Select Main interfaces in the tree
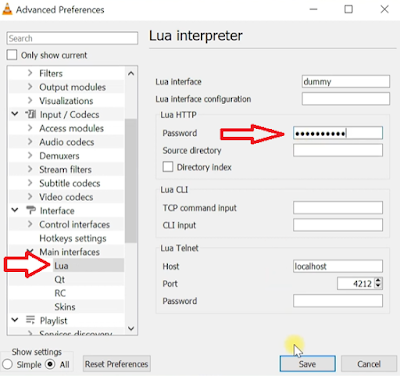This screenshot has height=376, width=400. 69,252
